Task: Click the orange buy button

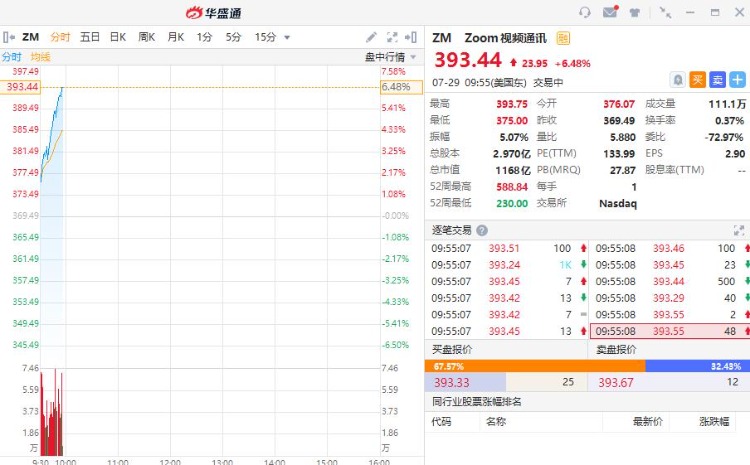Action: click(697, 79)
